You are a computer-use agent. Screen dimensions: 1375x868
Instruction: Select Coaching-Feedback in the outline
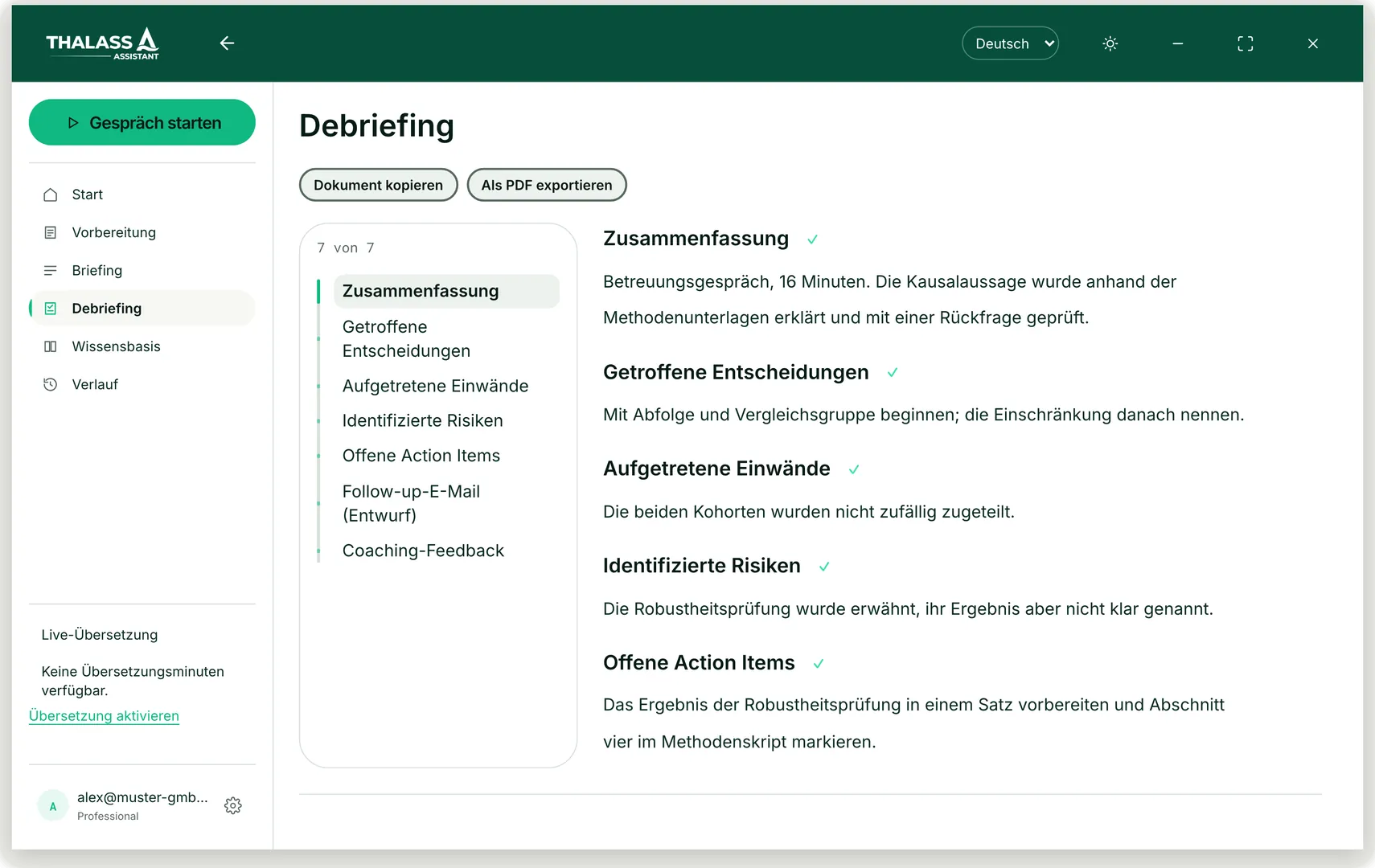click(423, 551)
